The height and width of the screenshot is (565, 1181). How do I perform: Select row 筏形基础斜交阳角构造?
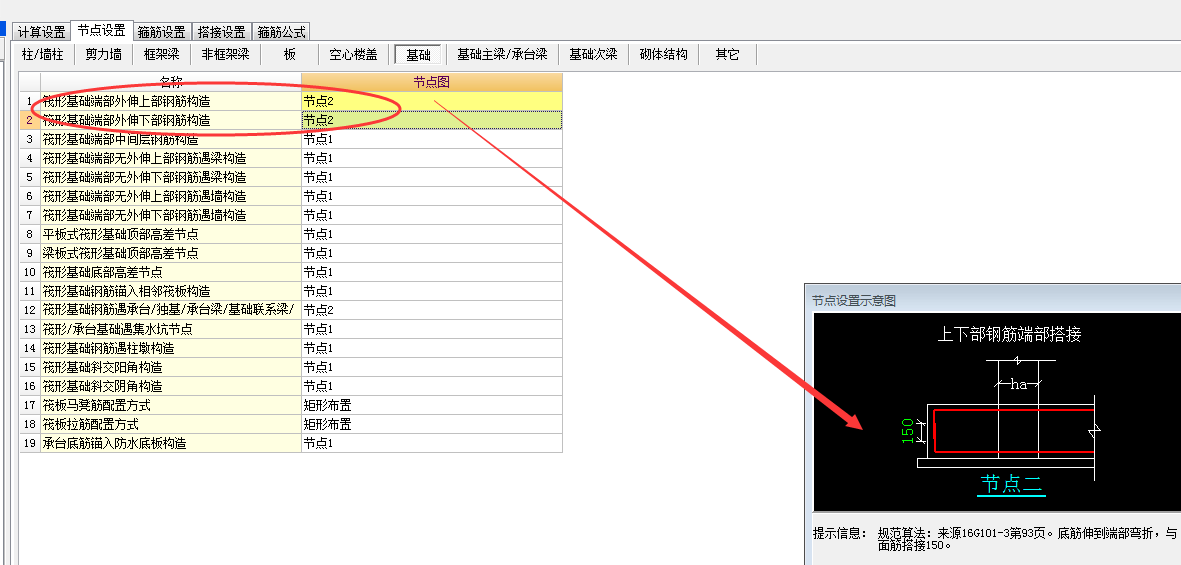click(171, 368)
